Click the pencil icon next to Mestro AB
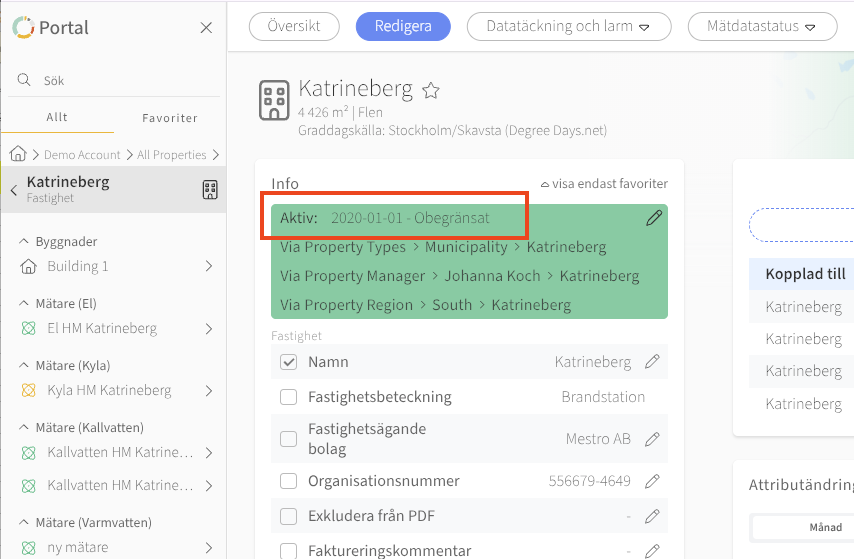The height and width of the screenshot is (559, 854). point(652,438)
